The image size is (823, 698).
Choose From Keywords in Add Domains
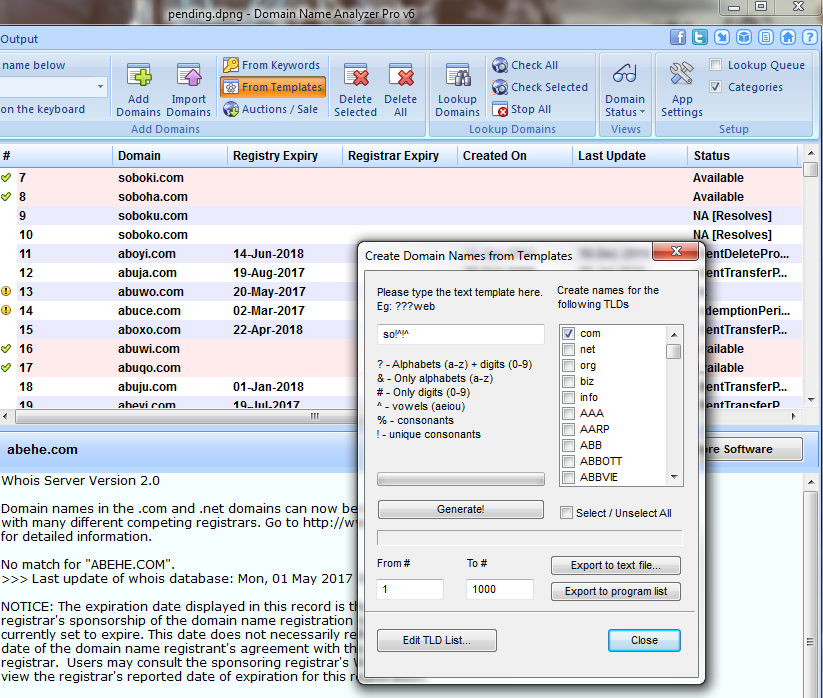271,65
